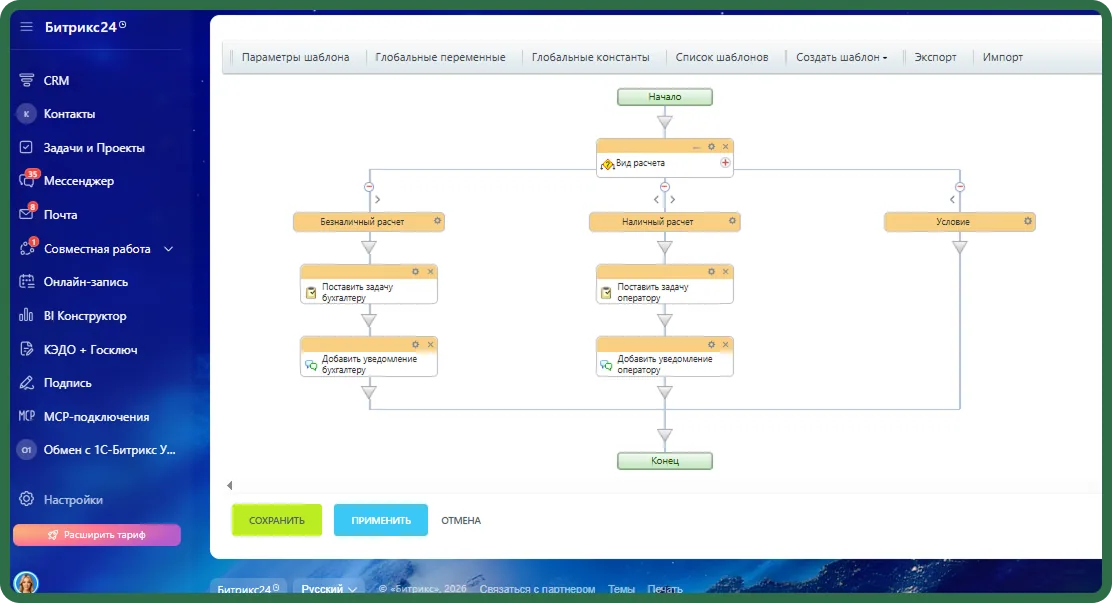The height and width of the screenshot is (603, 1112).
Task: Open Настройки in the sidebar
Action: (x=61, y=499)
